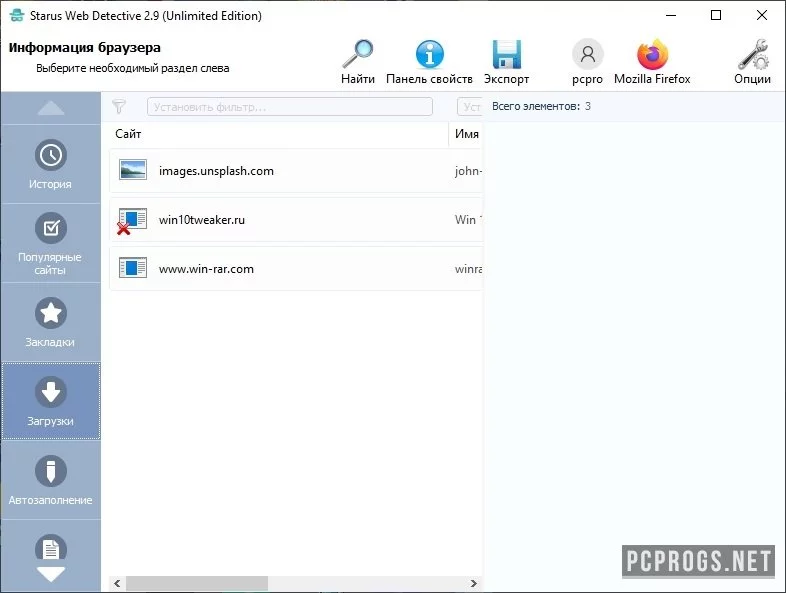
Task: Sort by the Имя column header
Action: pos(467,134)
